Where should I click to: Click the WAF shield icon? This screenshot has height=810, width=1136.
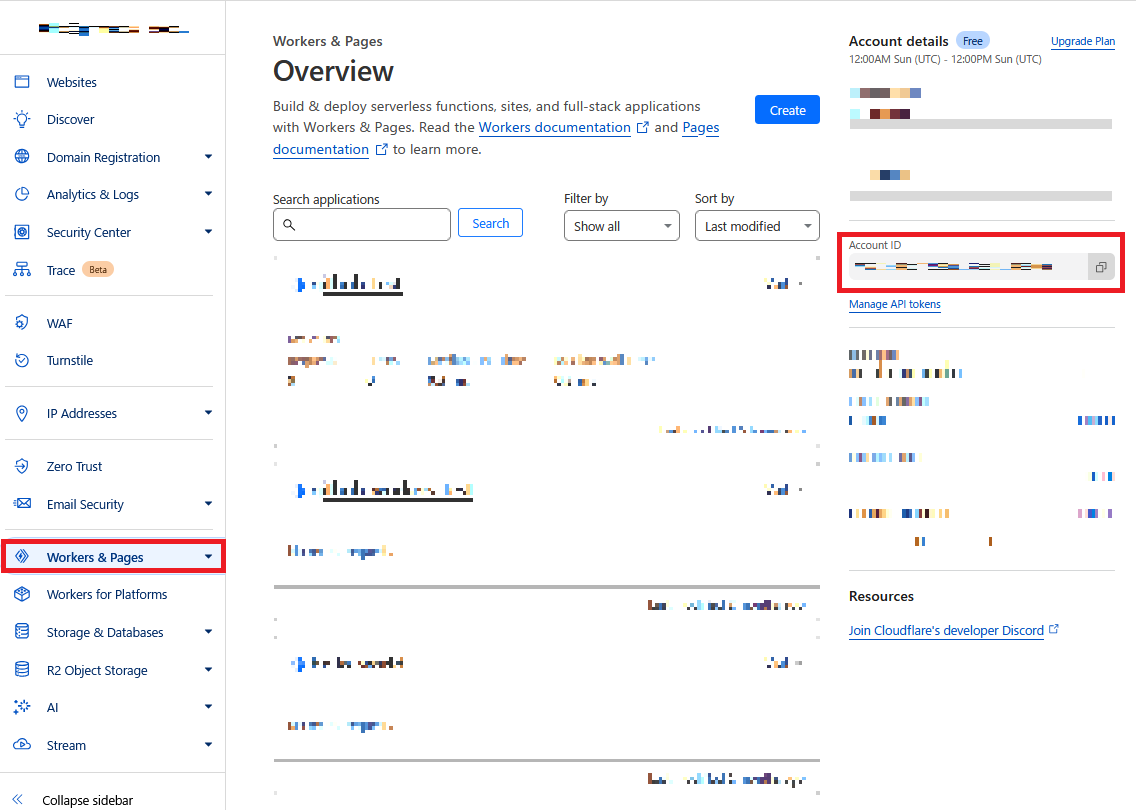pyautogui.click(x=22, y=322)
